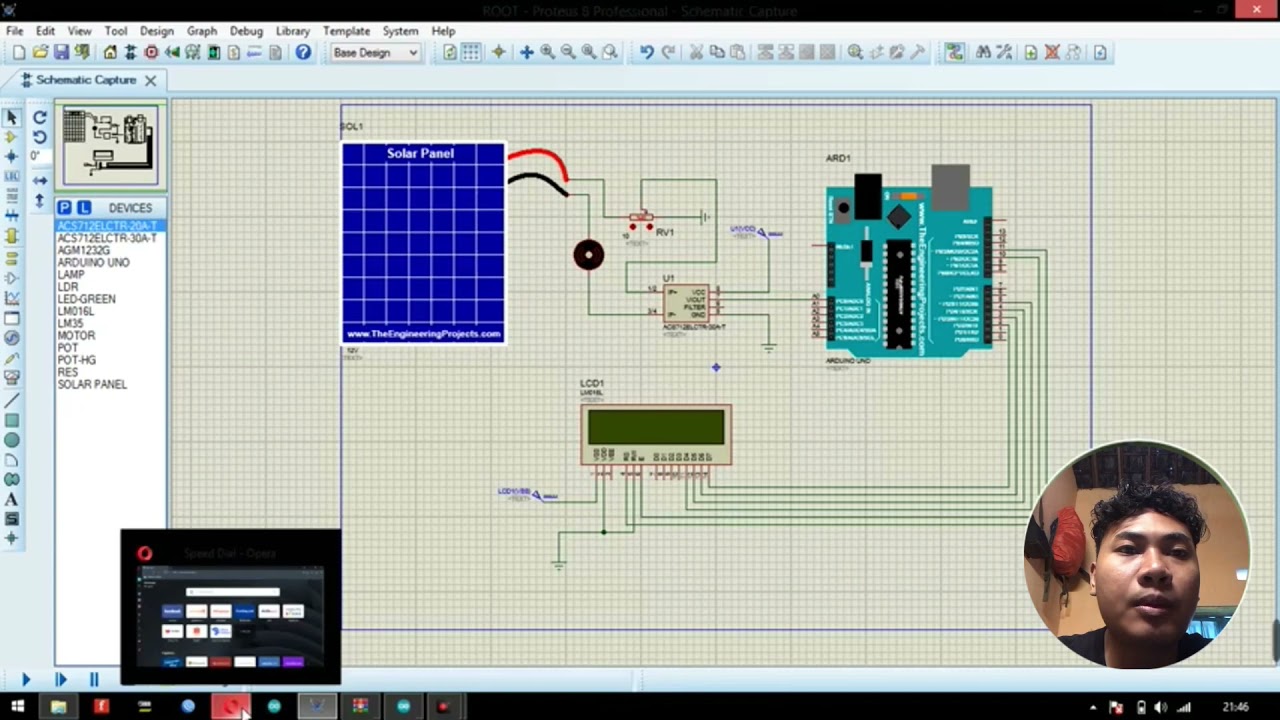The width and height of the screenshot is (1280, 720).
Task: Select the 2D Graphics Box tool
Action: point(12,420)
